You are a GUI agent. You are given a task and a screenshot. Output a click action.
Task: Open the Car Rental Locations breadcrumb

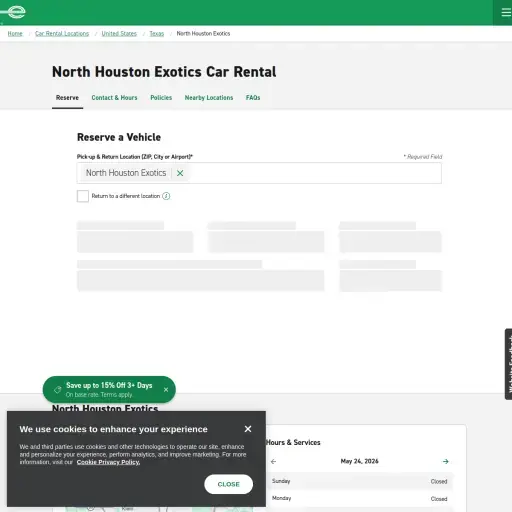pyautogui.click(x=62, y=34)
